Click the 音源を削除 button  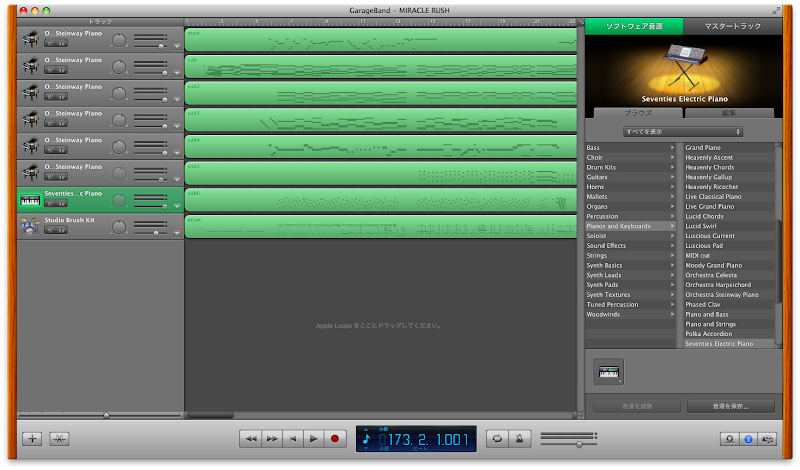(637, 406)
